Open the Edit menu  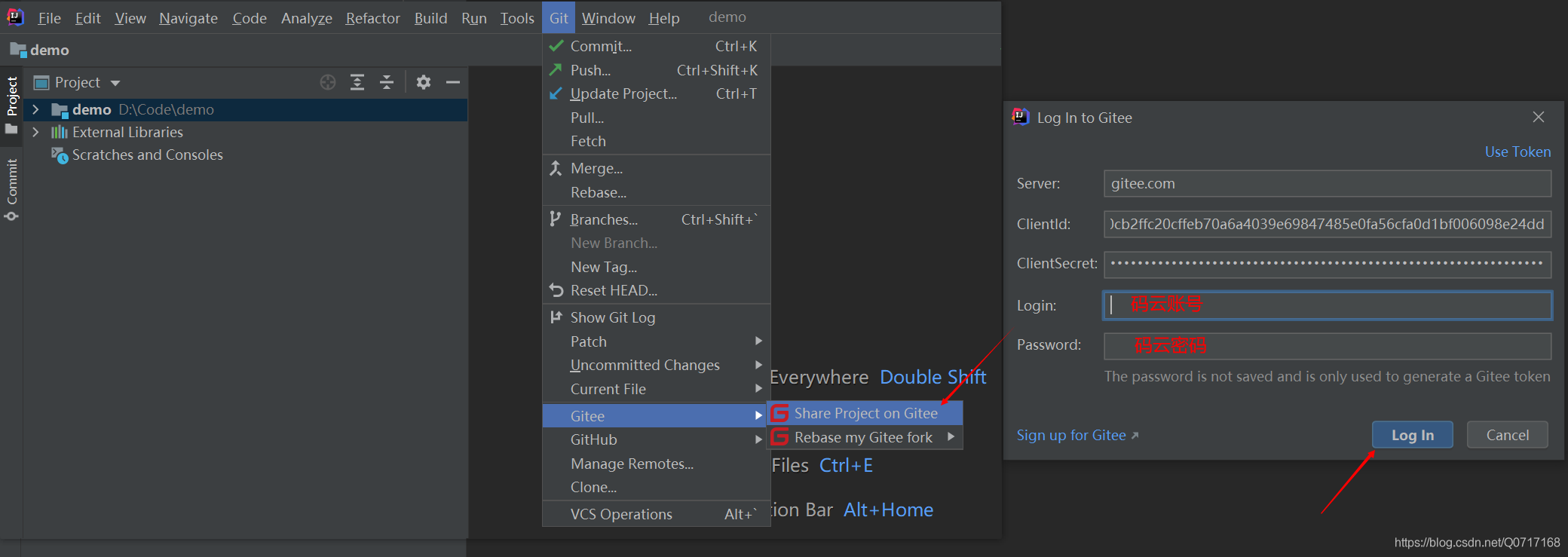pos(87,18)
